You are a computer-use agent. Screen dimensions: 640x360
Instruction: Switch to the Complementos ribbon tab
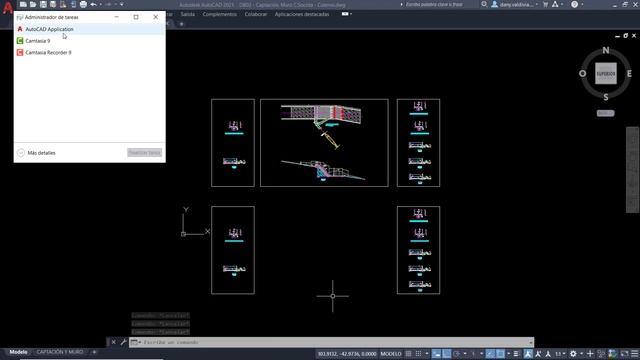point(220,14)
